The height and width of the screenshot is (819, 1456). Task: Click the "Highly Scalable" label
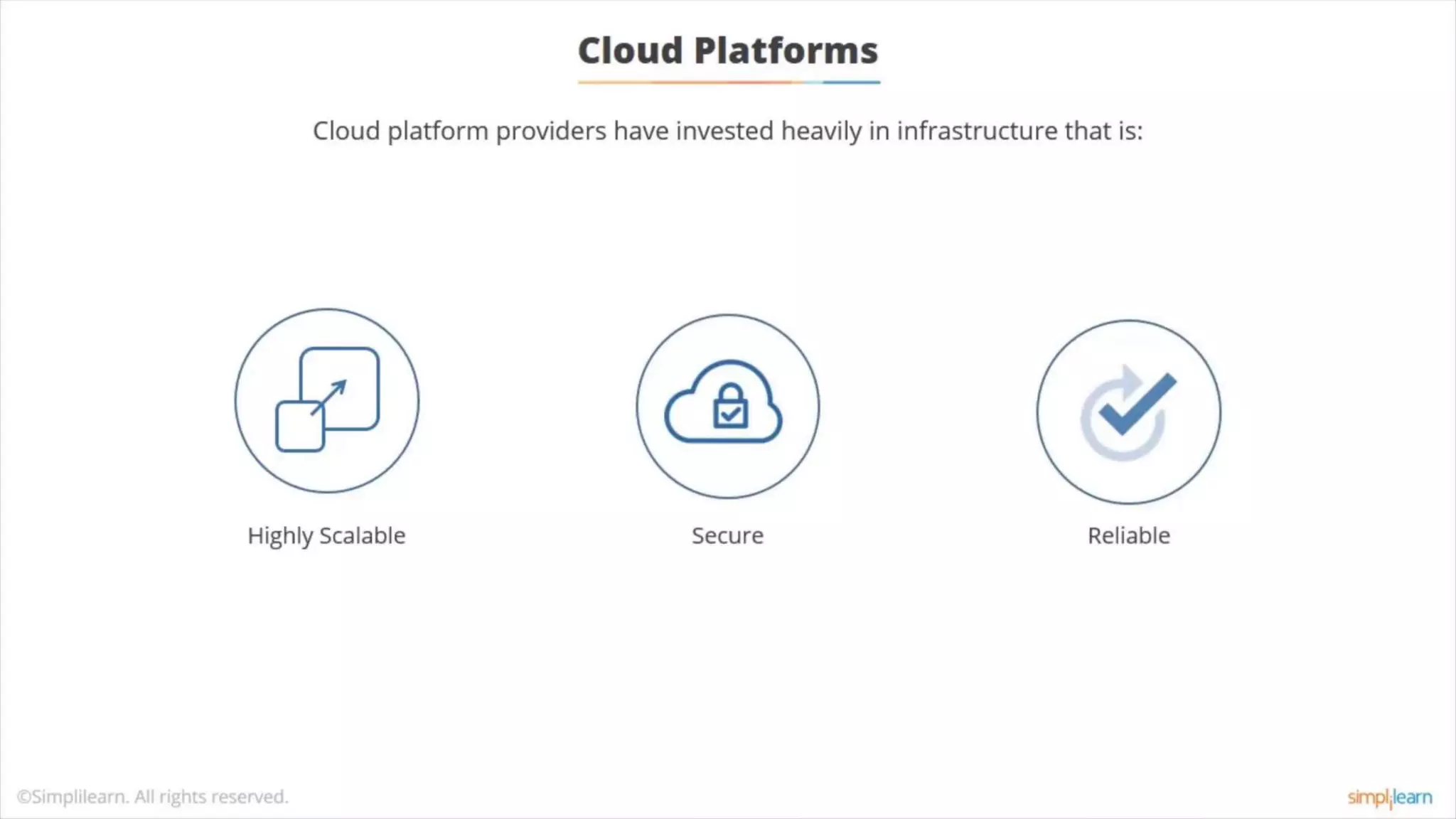pos(326,535)
